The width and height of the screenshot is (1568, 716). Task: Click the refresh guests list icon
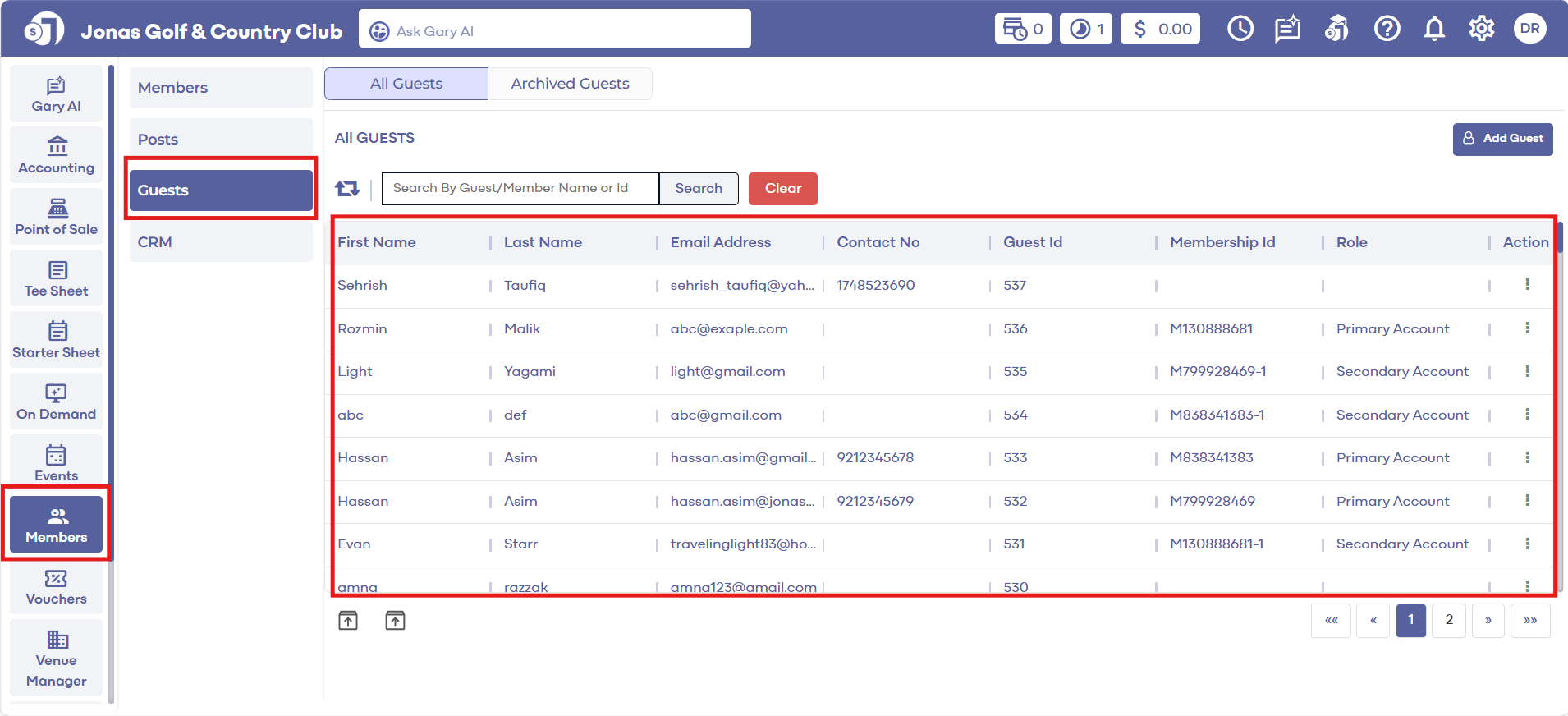pos(347,189)
